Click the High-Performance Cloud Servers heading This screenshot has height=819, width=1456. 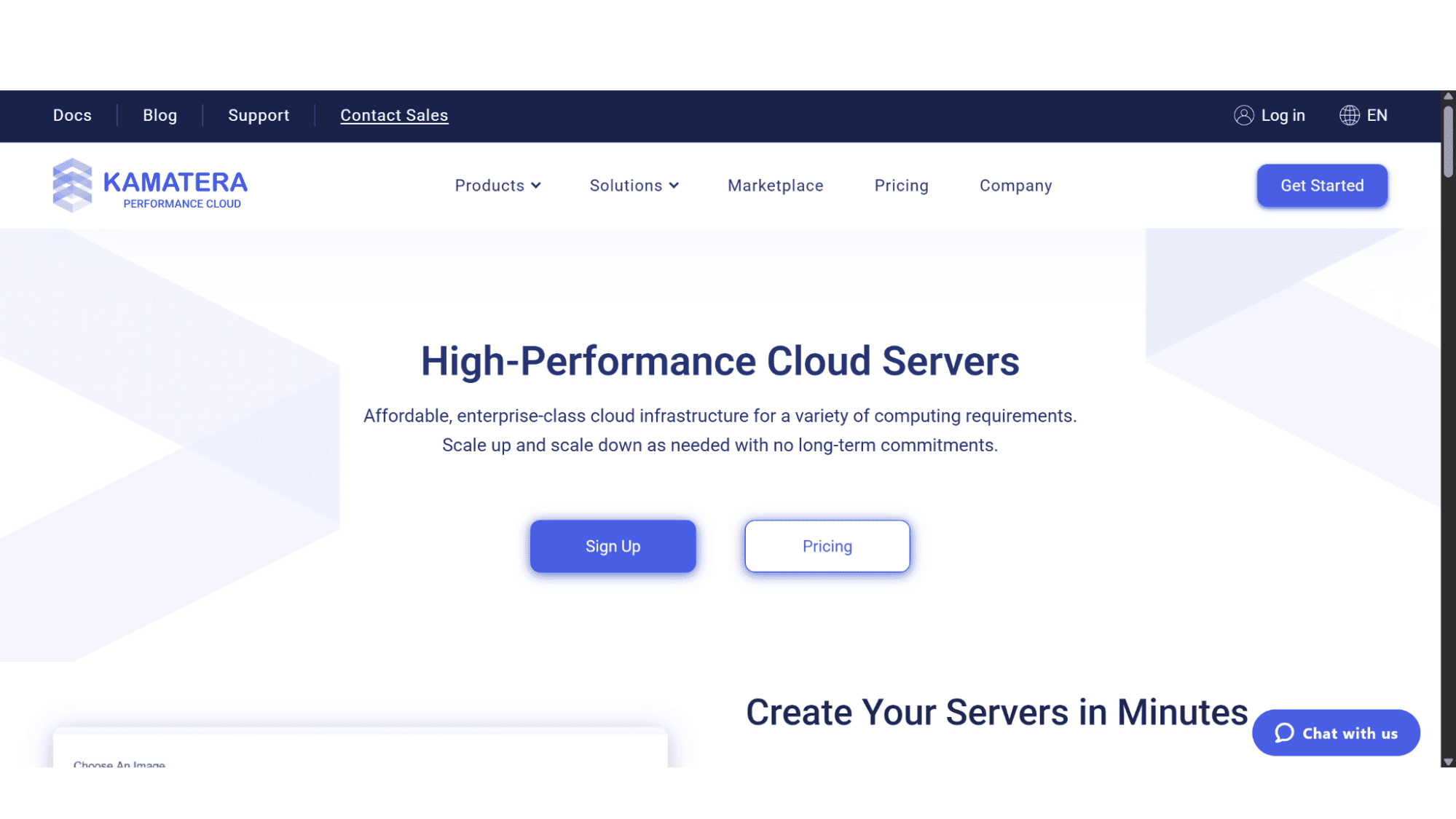click(720, 361)
